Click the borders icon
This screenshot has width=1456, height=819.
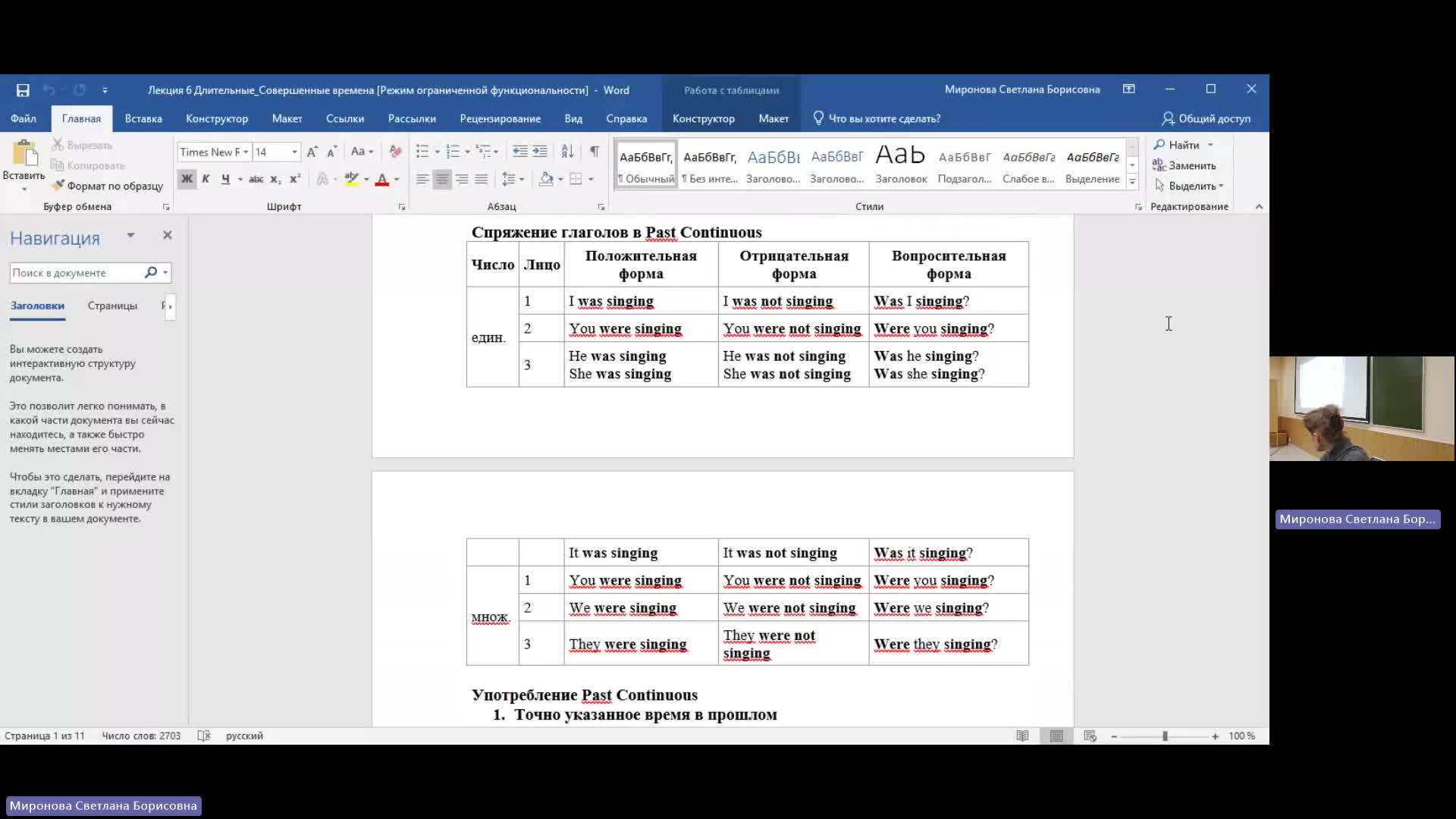(576, 179)
